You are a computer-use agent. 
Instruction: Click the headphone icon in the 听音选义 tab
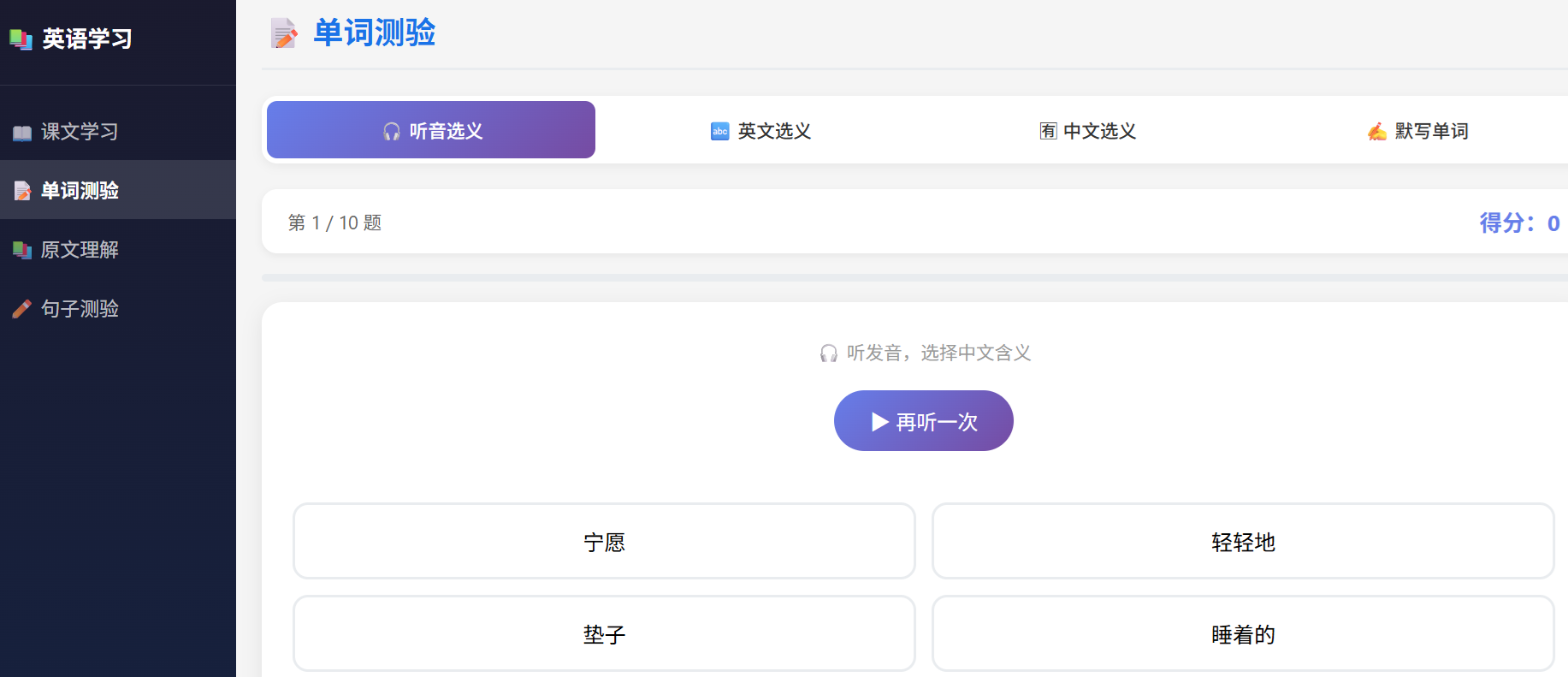click(x=392, y=131)
